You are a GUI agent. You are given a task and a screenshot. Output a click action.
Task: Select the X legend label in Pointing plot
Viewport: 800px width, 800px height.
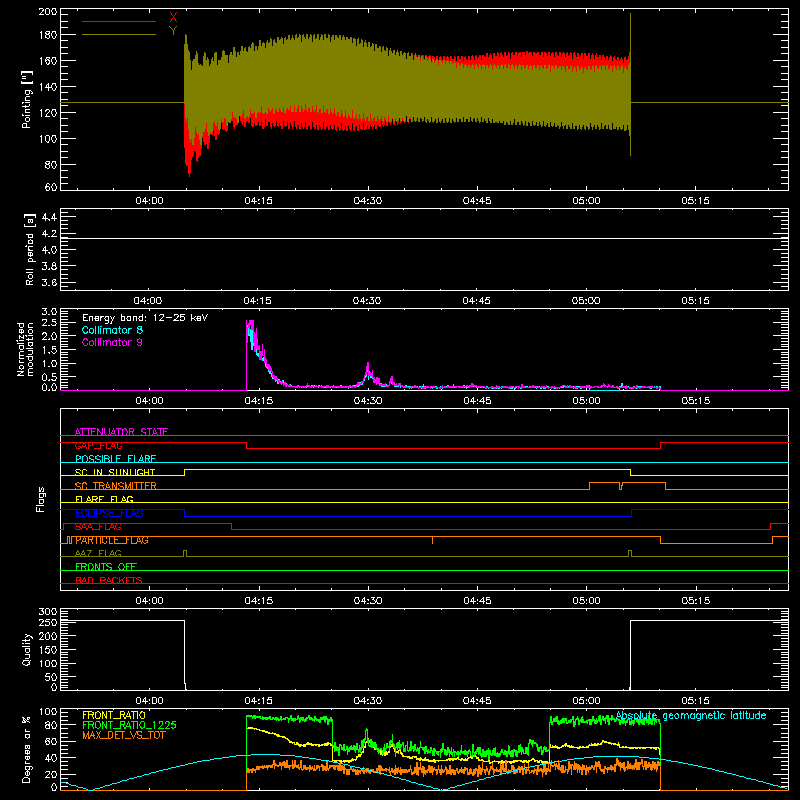coord(173,18)
